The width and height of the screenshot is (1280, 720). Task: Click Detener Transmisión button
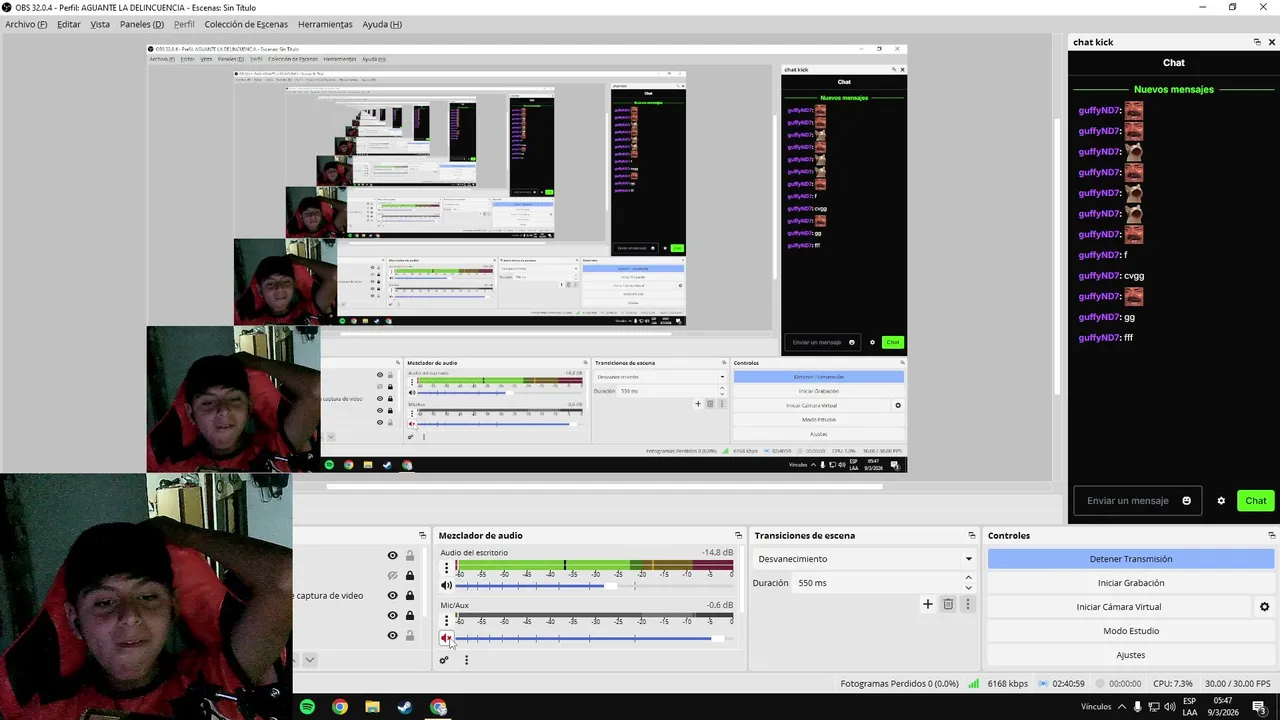coord(1131,559)
